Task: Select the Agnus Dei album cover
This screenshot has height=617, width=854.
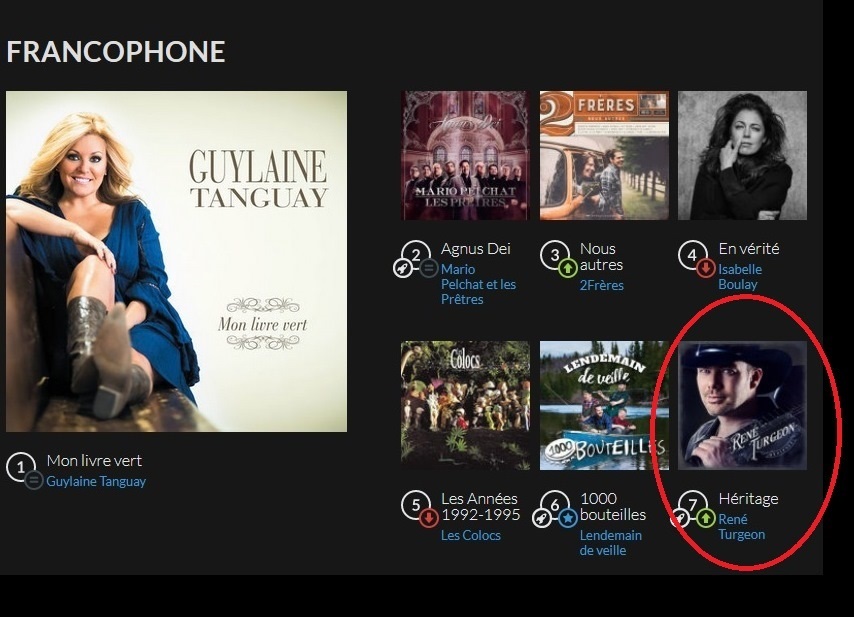Action: point(465,156)
